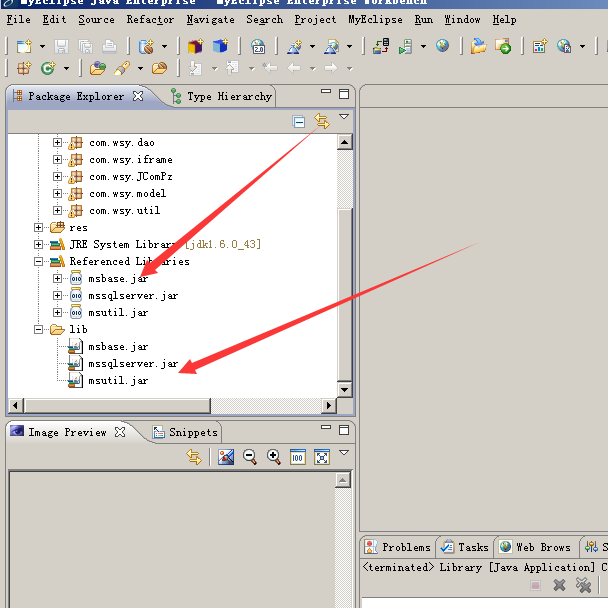Open the Edit menu
The height and width of the screenshot is (608, 608).
(54, 19)
